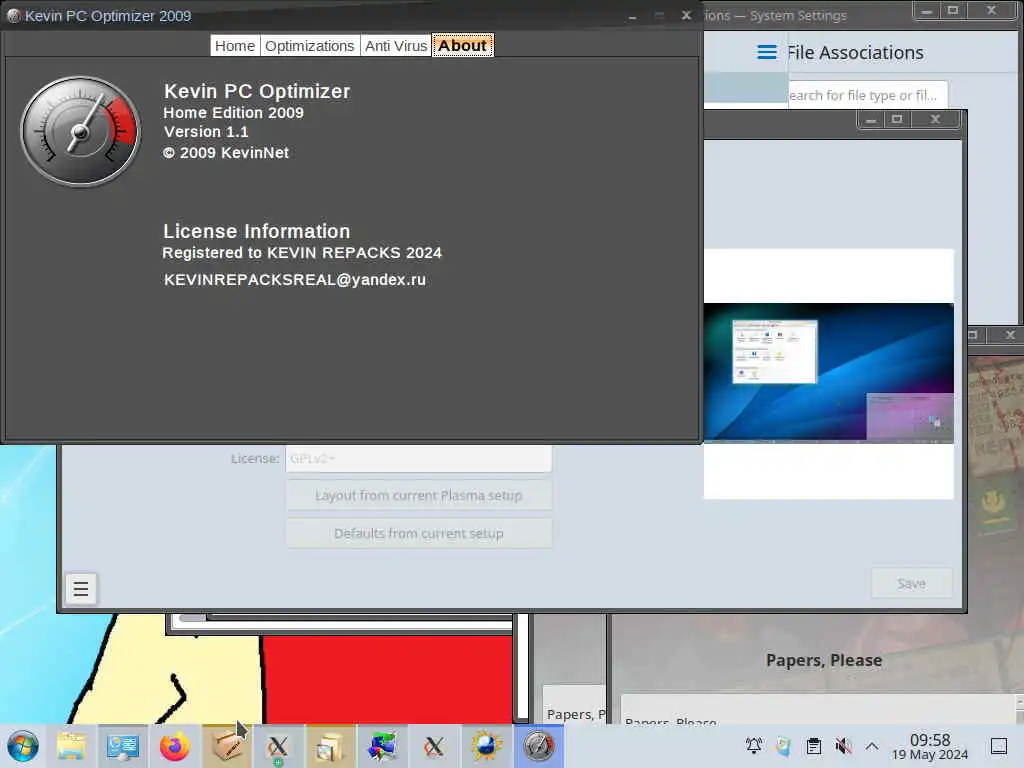Click the Save button

(x=911, y=583)
